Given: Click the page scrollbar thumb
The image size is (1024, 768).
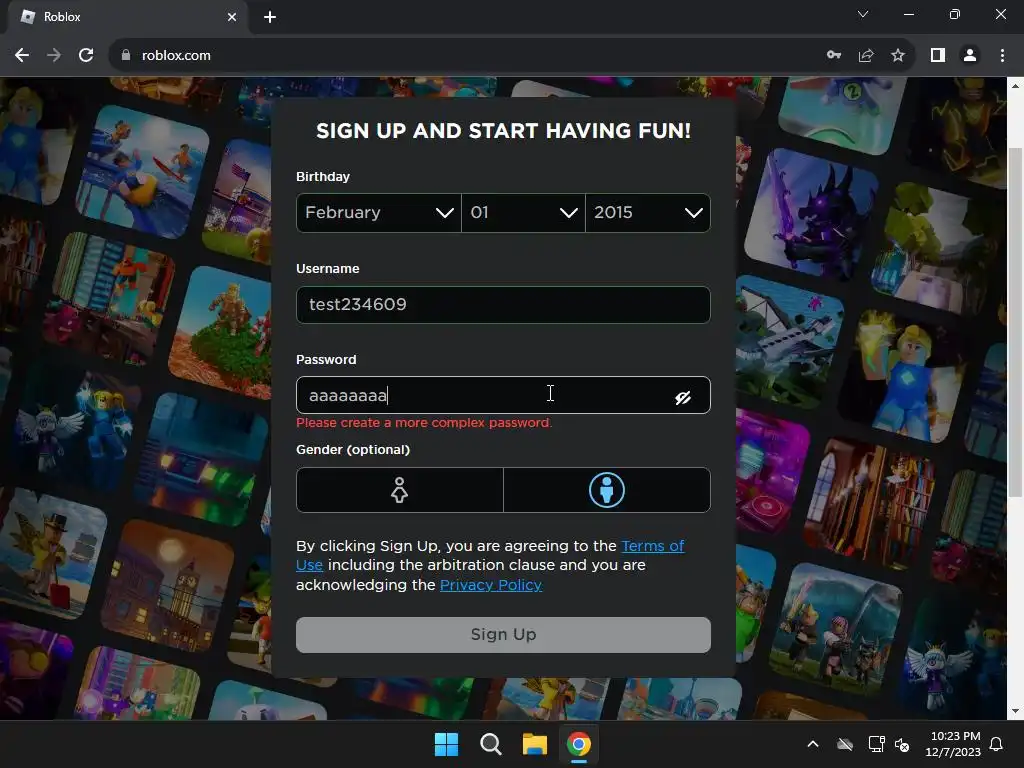Looking at the screenshot, I should 1015,322.
